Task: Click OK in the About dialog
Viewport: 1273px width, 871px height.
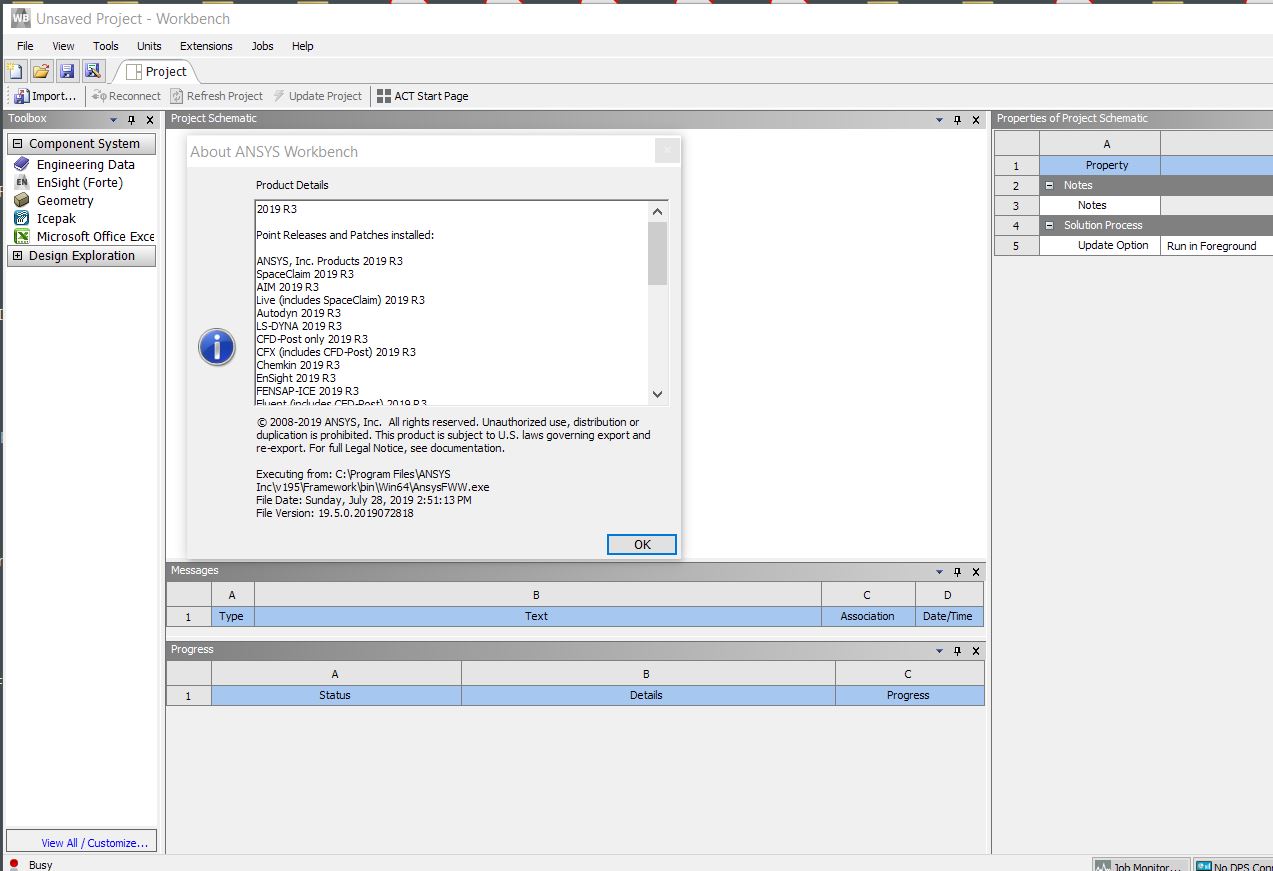Action: 642,544
